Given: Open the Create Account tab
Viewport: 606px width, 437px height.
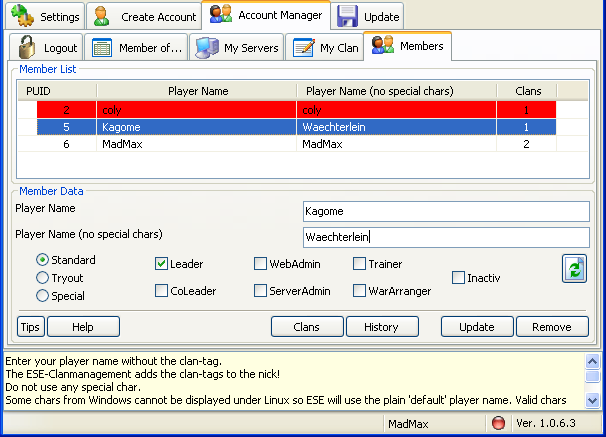Looking at the screenshot, I should click(144, 16).
